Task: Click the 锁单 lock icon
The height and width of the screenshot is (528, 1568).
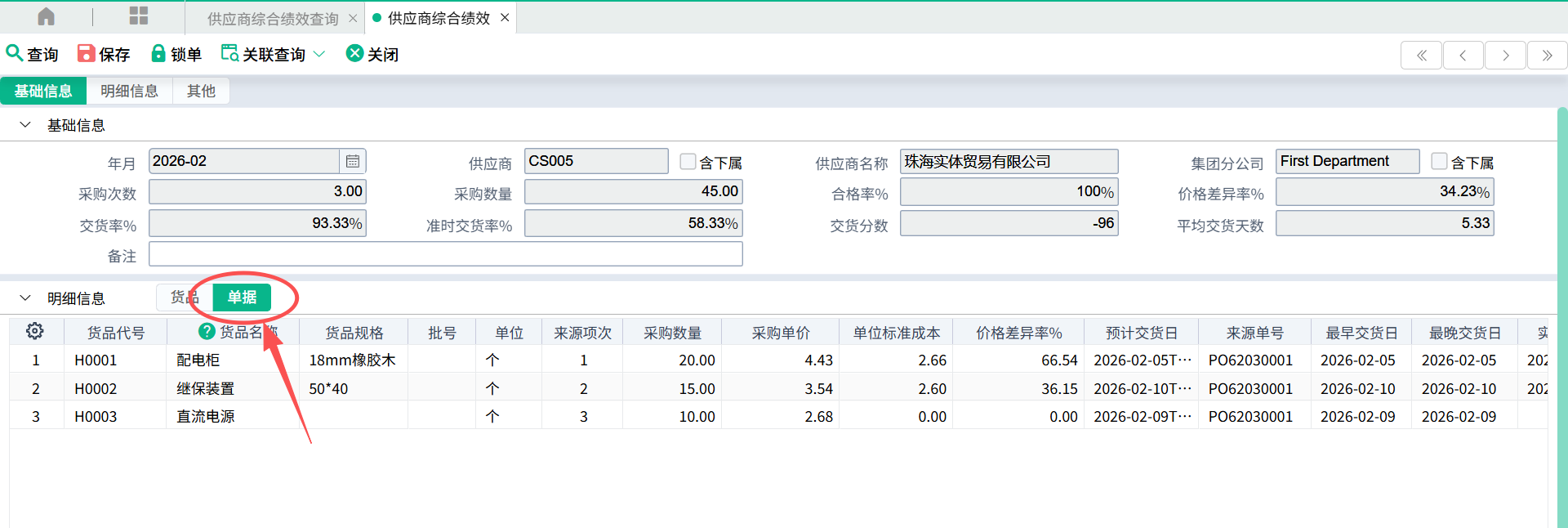Action: (158, 53)
